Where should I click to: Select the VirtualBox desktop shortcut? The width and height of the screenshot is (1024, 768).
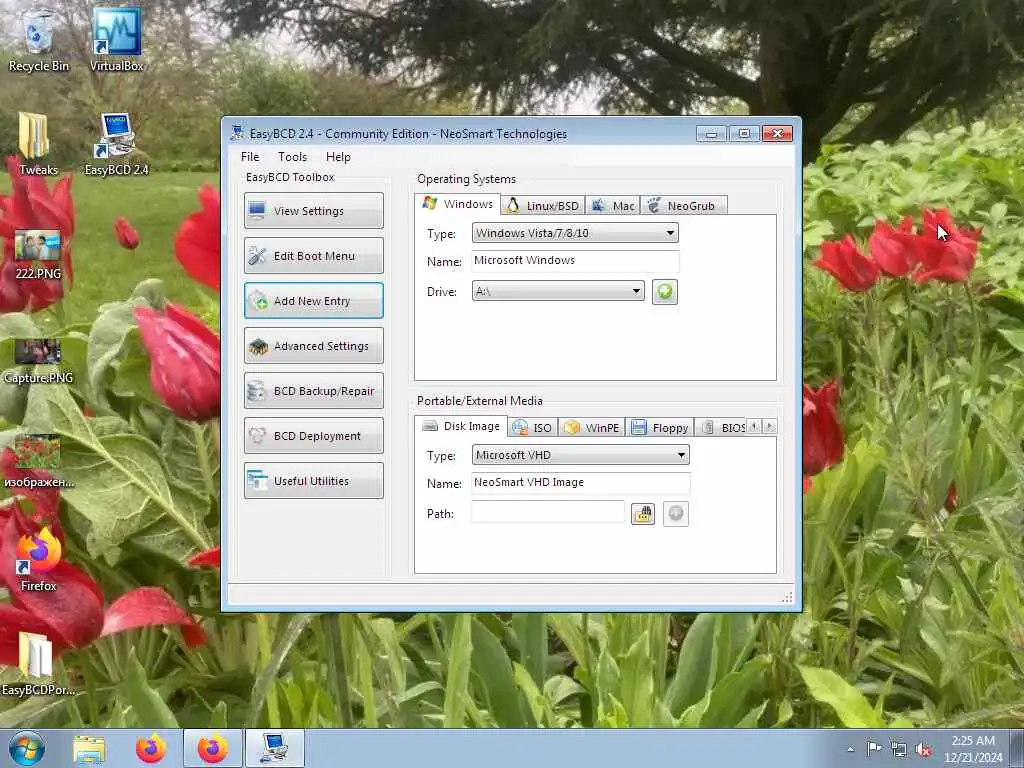116,40
